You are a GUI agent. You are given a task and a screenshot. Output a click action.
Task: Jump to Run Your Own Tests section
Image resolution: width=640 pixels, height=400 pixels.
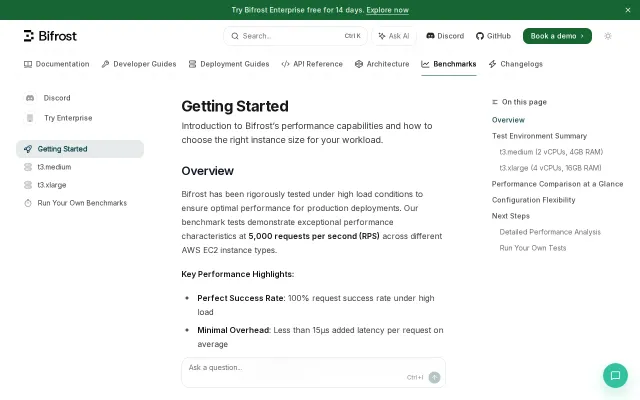click(533, 248)
